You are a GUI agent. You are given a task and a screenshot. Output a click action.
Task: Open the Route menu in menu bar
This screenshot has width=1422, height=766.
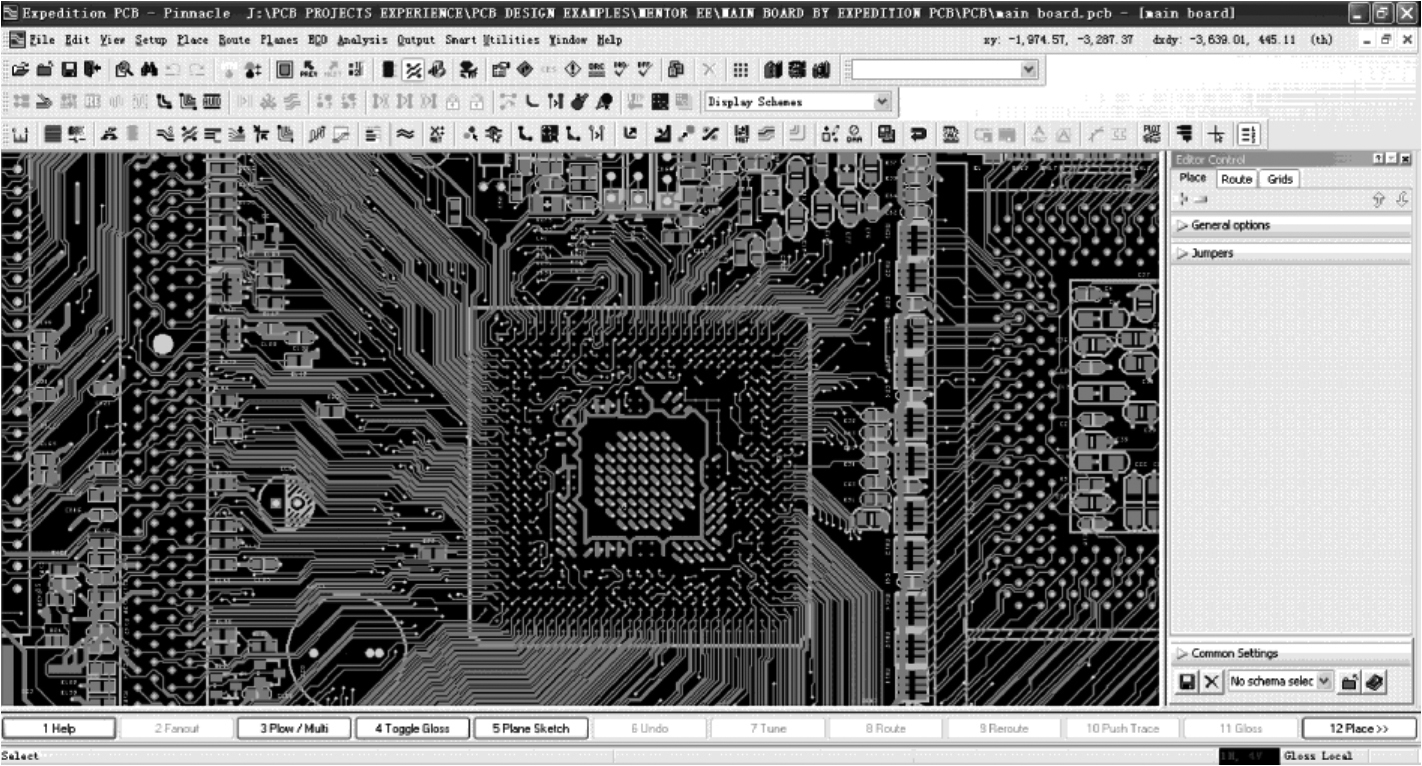234,40
